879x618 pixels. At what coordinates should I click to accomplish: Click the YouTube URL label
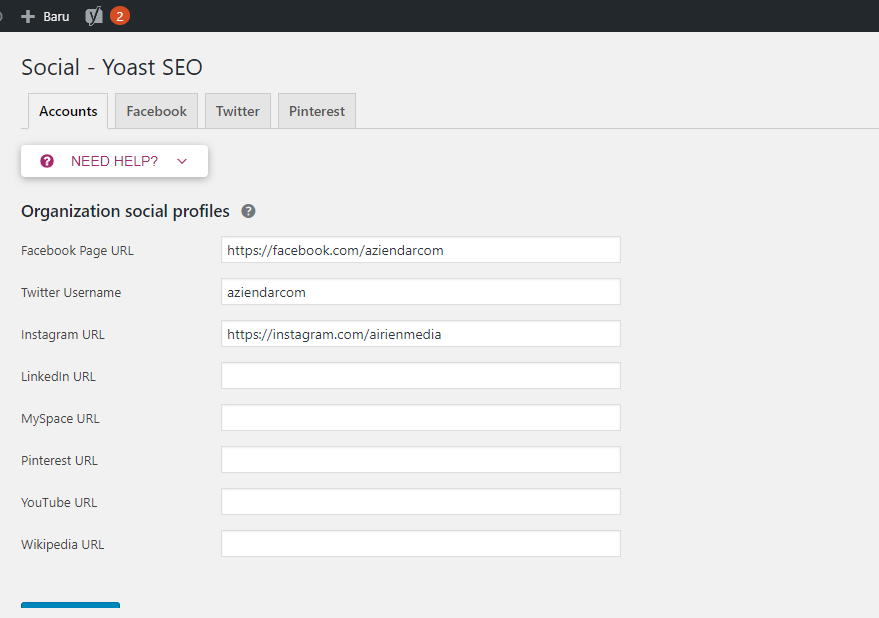(x=59, y=503)
